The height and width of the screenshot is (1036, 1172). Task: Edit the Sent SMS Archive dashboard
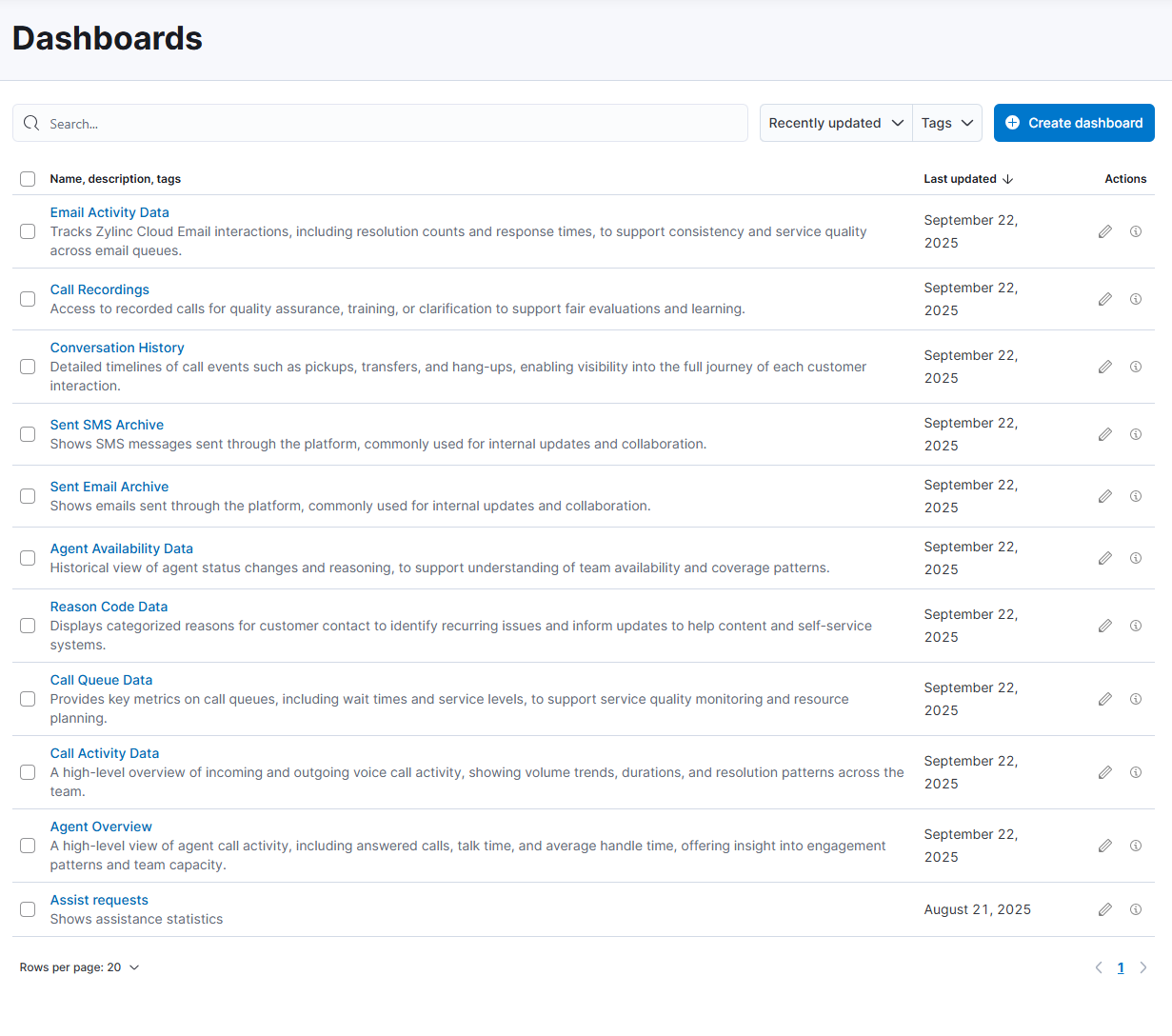[x=1105, y=434]
